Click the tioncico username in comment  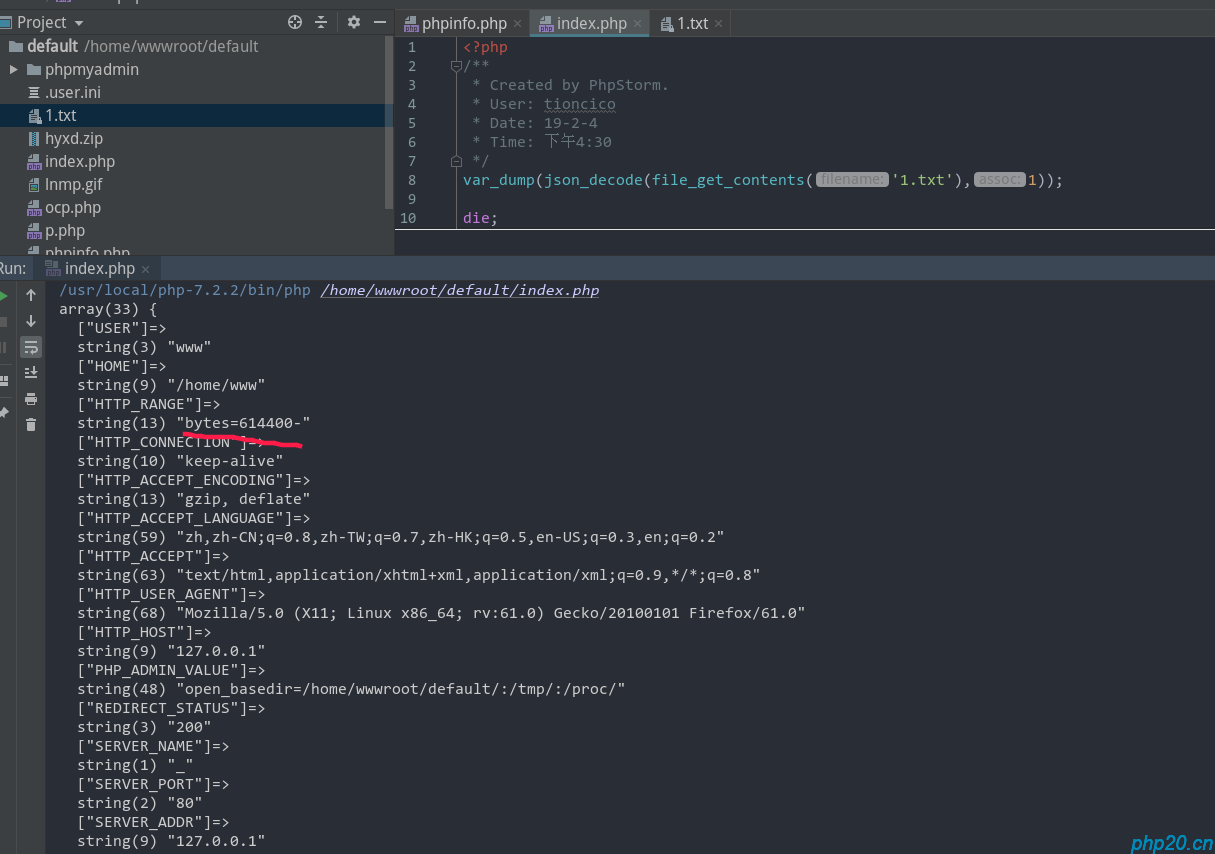coord(580,104)
